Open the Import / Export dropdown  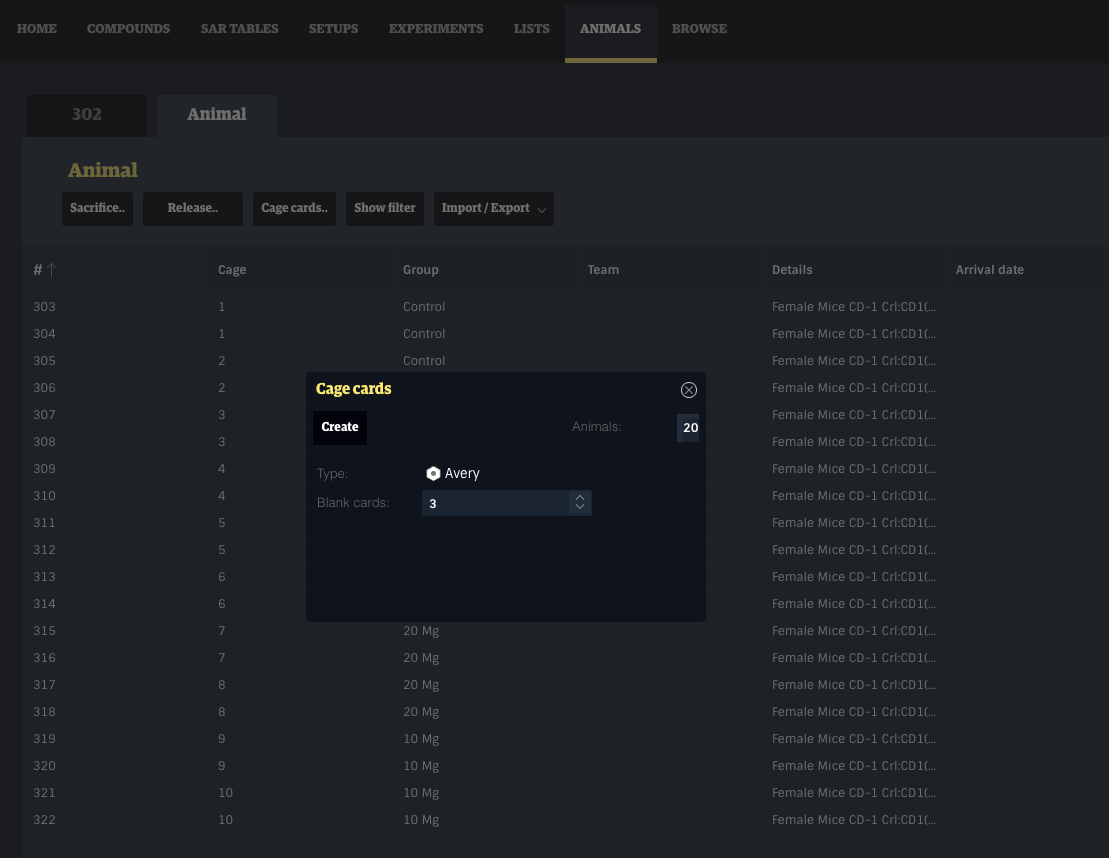click(496, 208)
